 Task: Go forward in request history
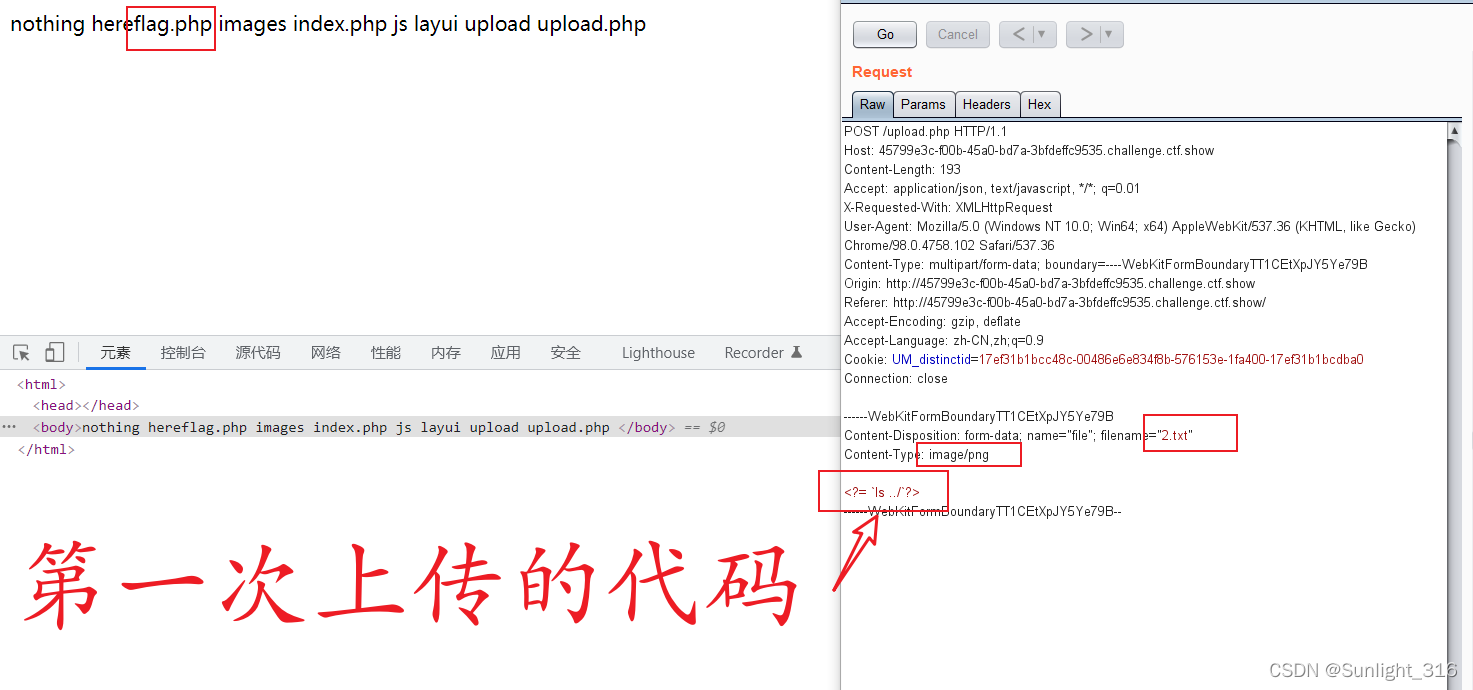[1085, 34]
